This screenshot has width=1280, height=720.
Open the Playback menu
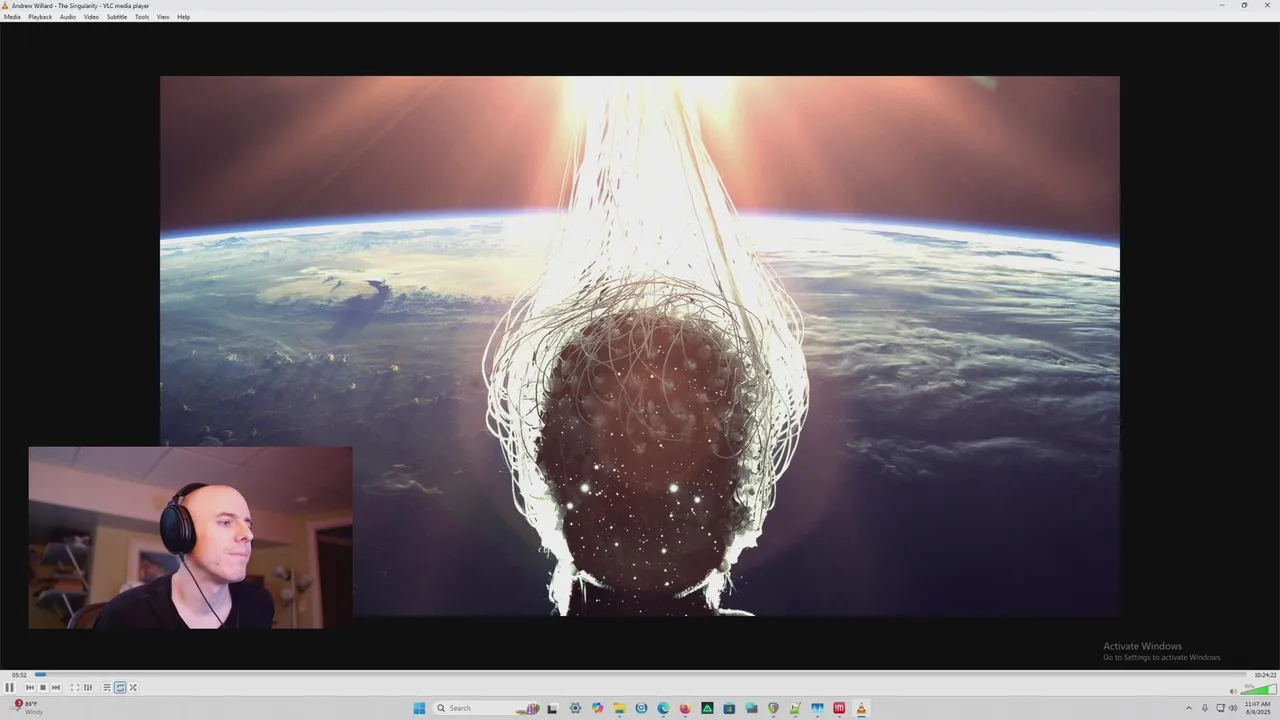click(40, 17)
